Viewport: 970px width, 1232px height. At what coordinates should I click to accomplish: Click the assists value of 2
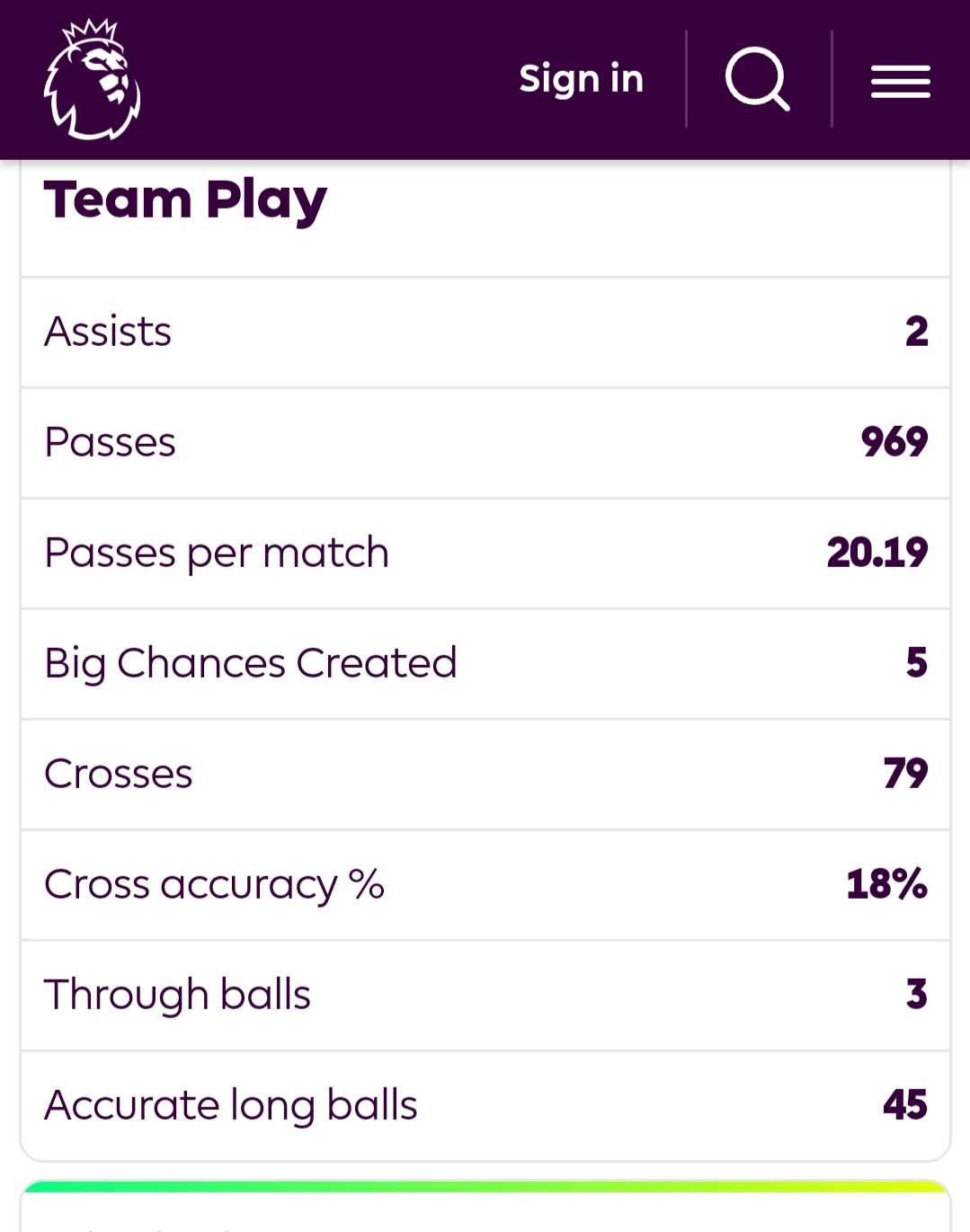(x=916, y=332)
